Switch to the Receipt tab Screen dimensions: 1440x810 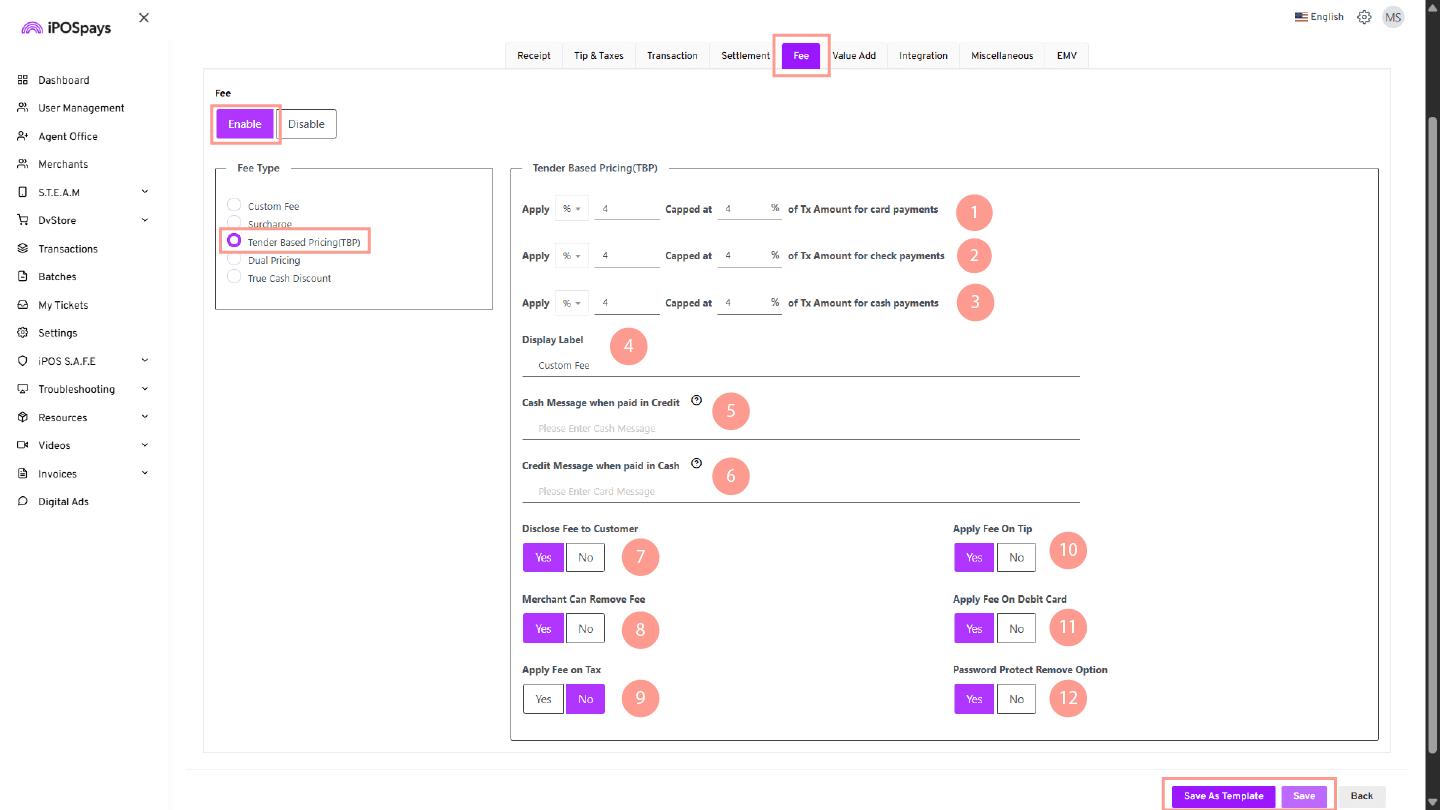coord(534,56)
